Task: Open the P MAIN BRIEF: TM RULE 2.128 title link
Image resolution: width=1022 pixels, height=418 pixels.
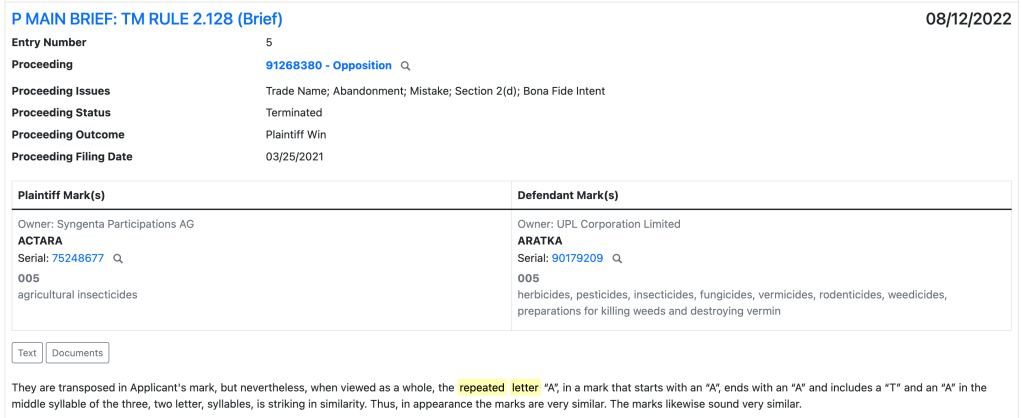Action: 147,19
